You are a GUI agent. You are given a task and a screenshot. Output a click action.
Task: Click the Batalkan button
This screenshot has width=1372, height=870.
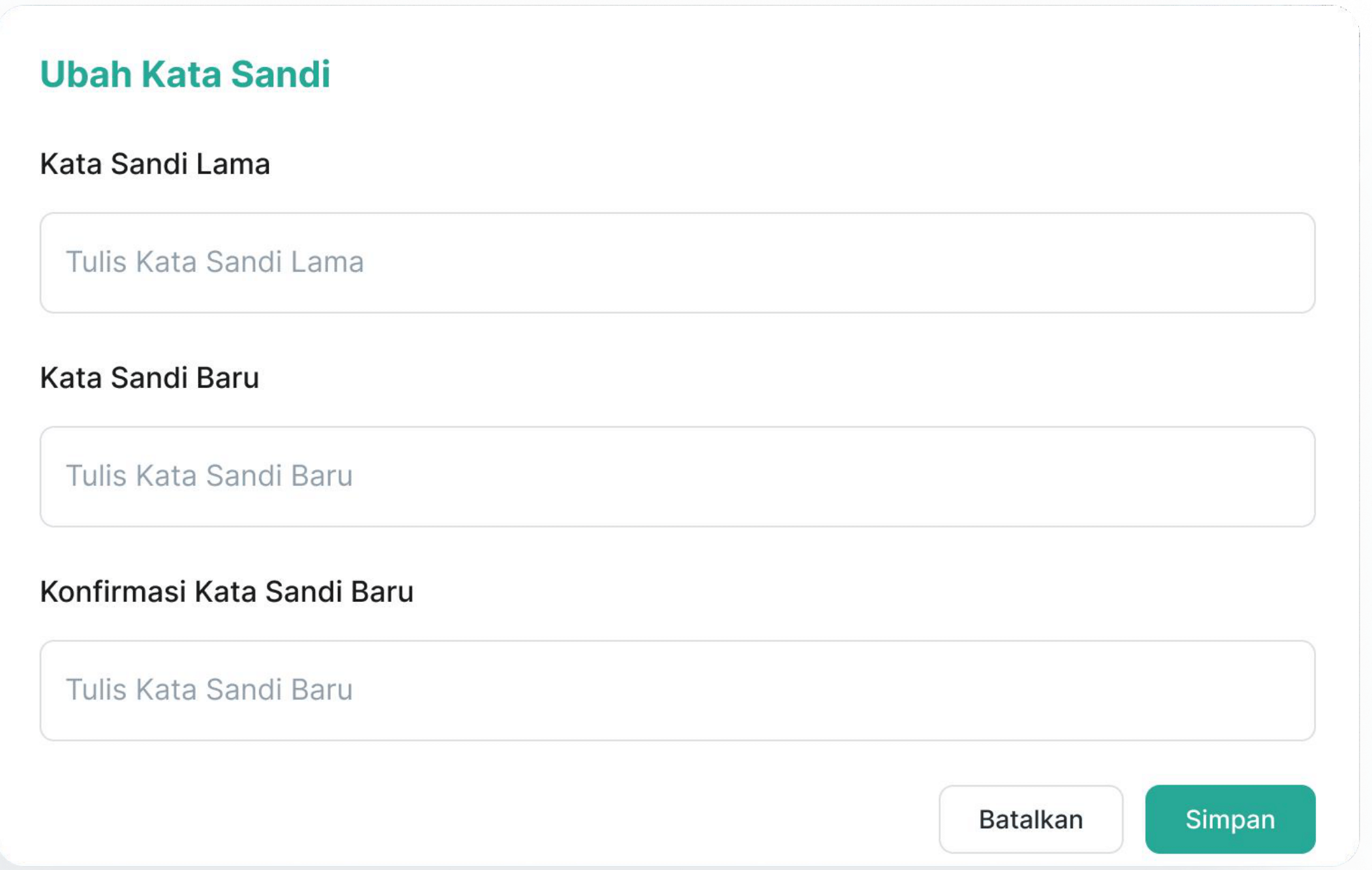[1031, 819]
